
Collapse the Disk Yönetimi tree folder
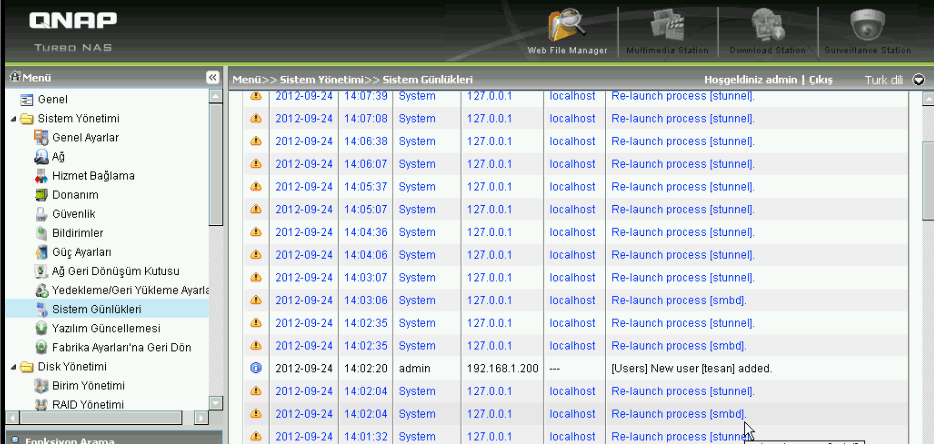(14, 367)
